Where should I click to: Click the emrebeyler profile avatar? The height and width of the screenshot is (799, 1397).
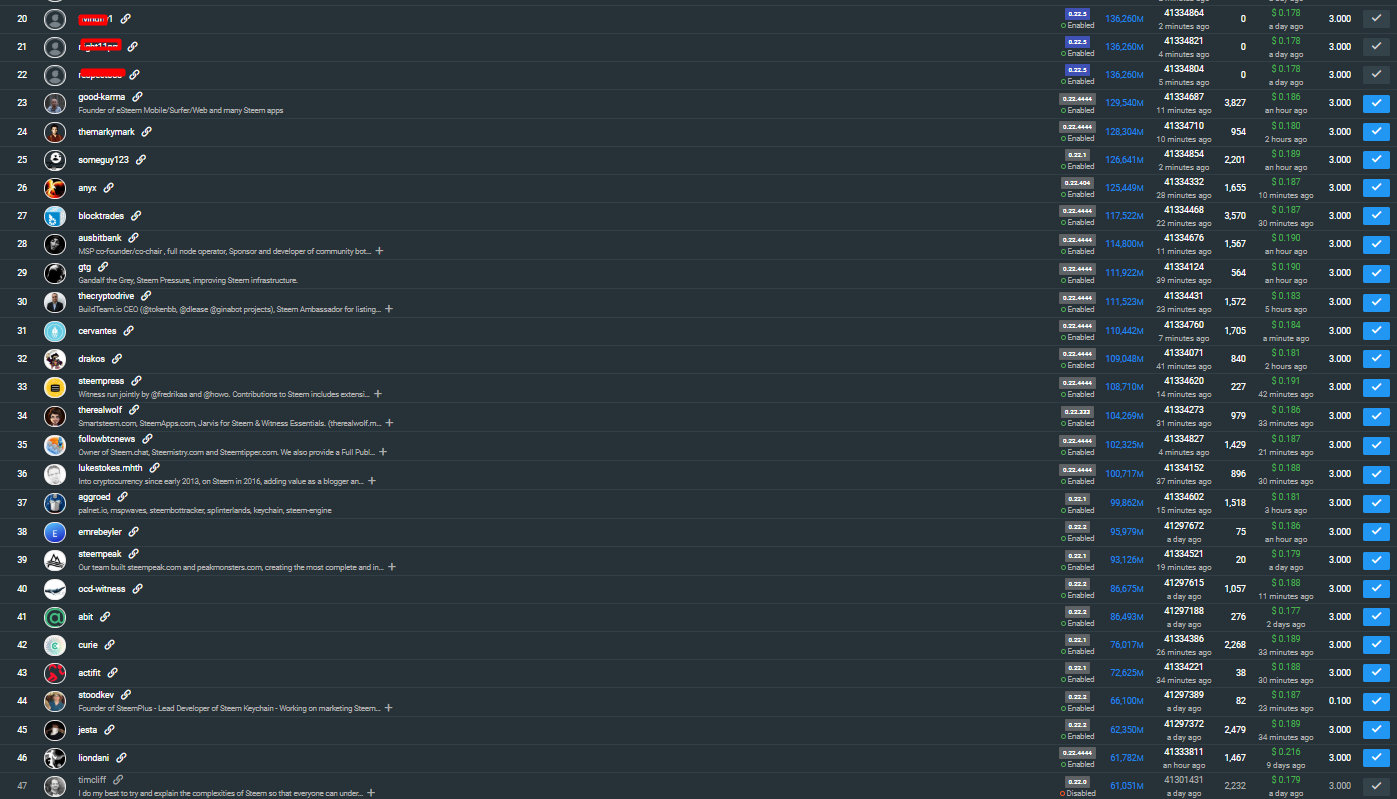[x=55, y=532]
